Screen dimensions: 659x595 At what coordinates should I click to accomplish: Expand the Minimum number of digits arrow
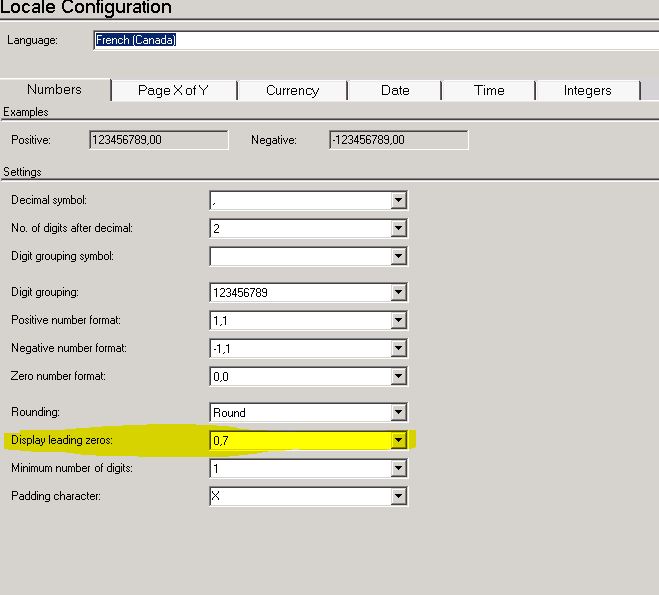[398, 469]
